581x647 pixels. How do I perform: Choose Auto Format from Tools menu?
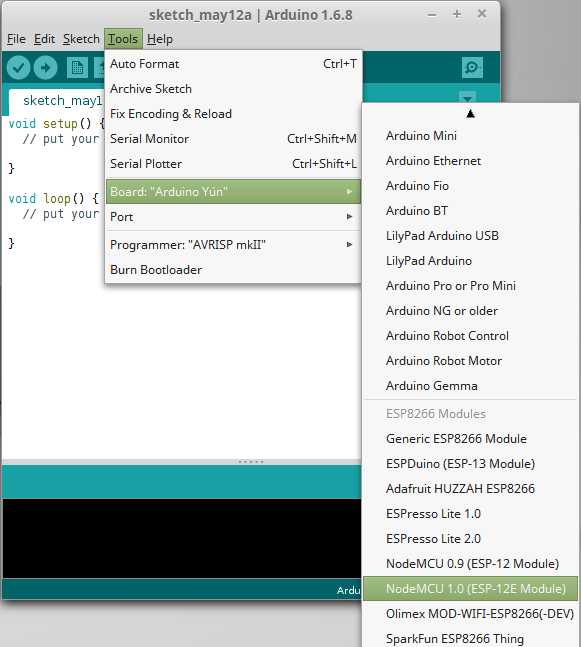coord(233,64)
